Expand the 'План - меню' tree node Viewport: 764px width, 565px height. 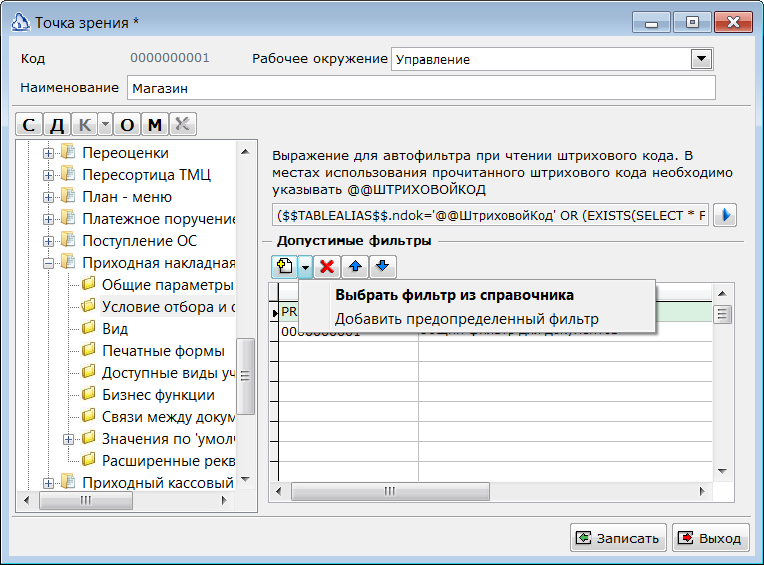(48, 197)
